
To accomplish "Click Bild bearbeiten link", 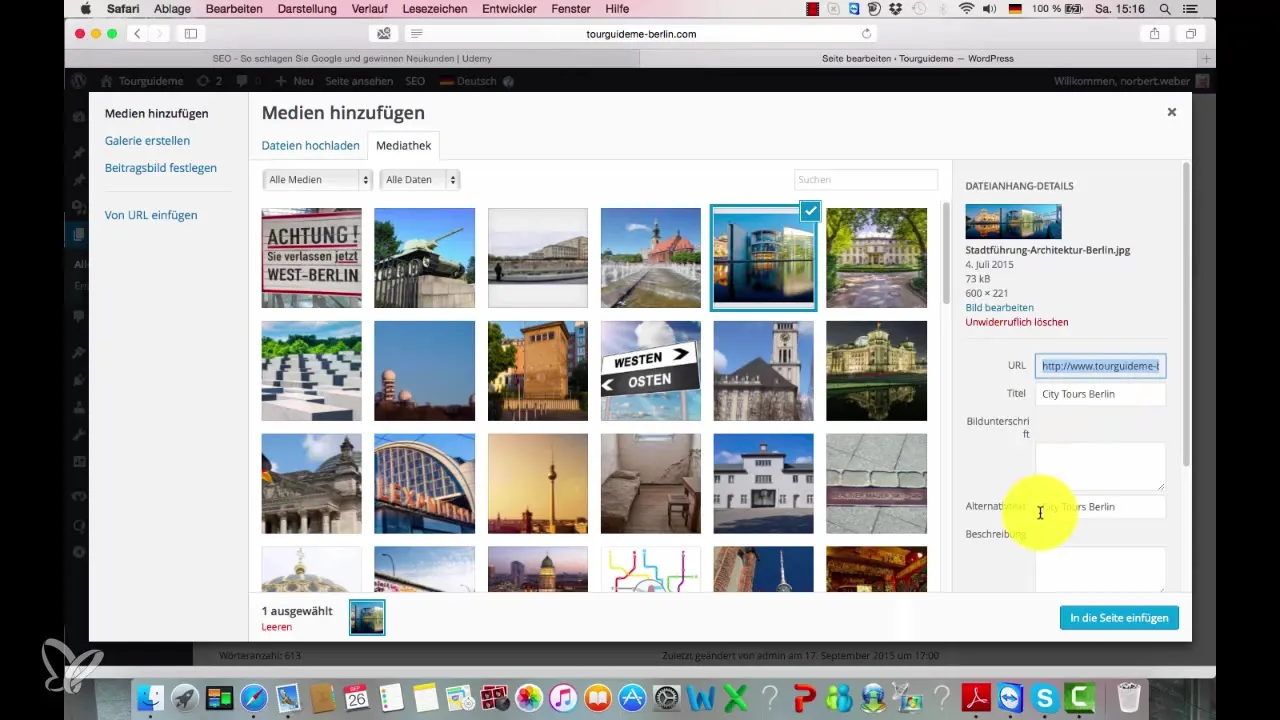I will (999, 308).
